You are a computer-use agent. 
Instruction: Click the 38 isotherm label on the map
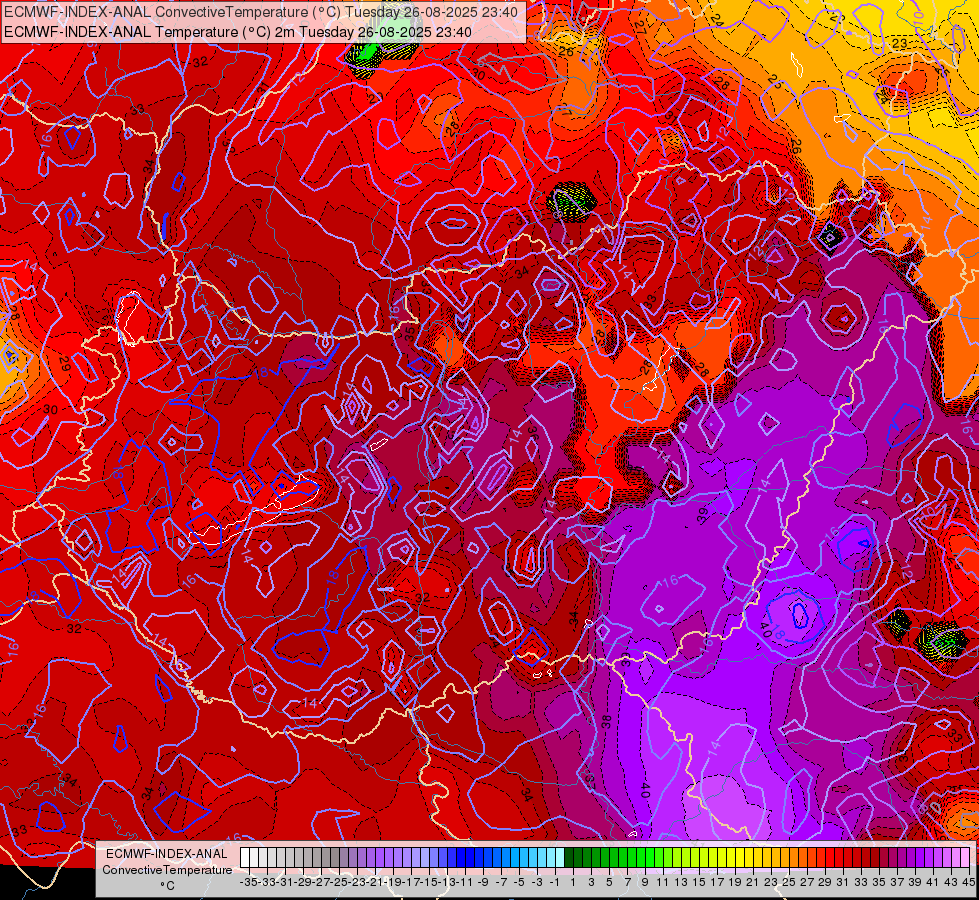(x=607, y=723)
